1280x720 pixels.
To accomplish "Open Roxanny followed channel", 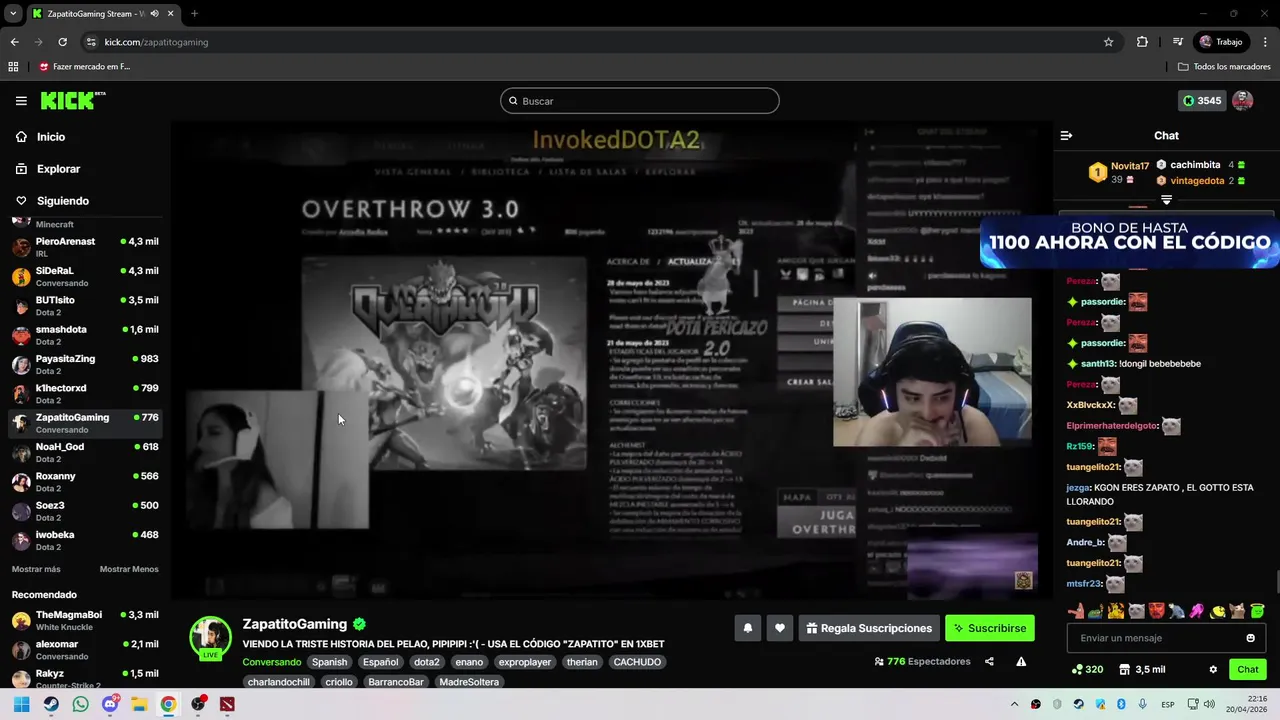I will tap(84, 482).
